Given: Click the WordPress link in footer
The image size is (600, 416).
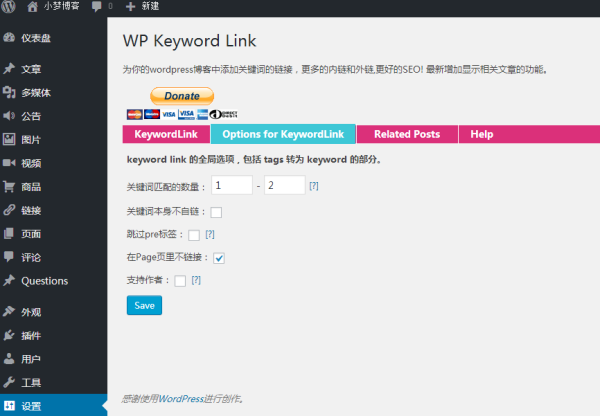Looking at the screenshot, I should click(181, 399).
